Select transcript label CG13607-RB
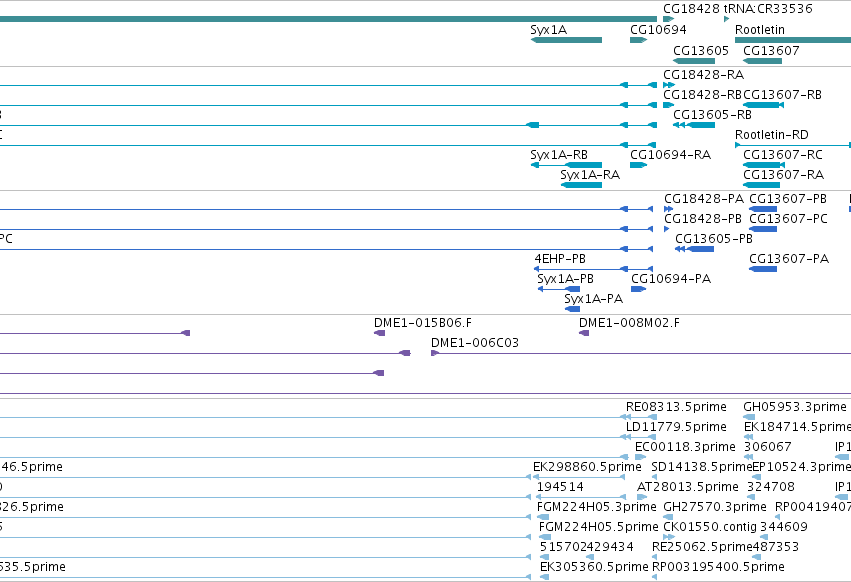Image resolution: width=851 pixels, height=582 pixels. (x=782, y=94)
